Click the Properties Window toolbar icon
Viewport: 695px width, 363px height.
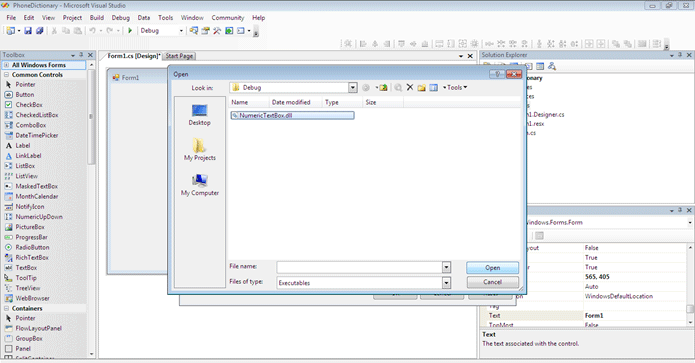(x=205, y=31)
